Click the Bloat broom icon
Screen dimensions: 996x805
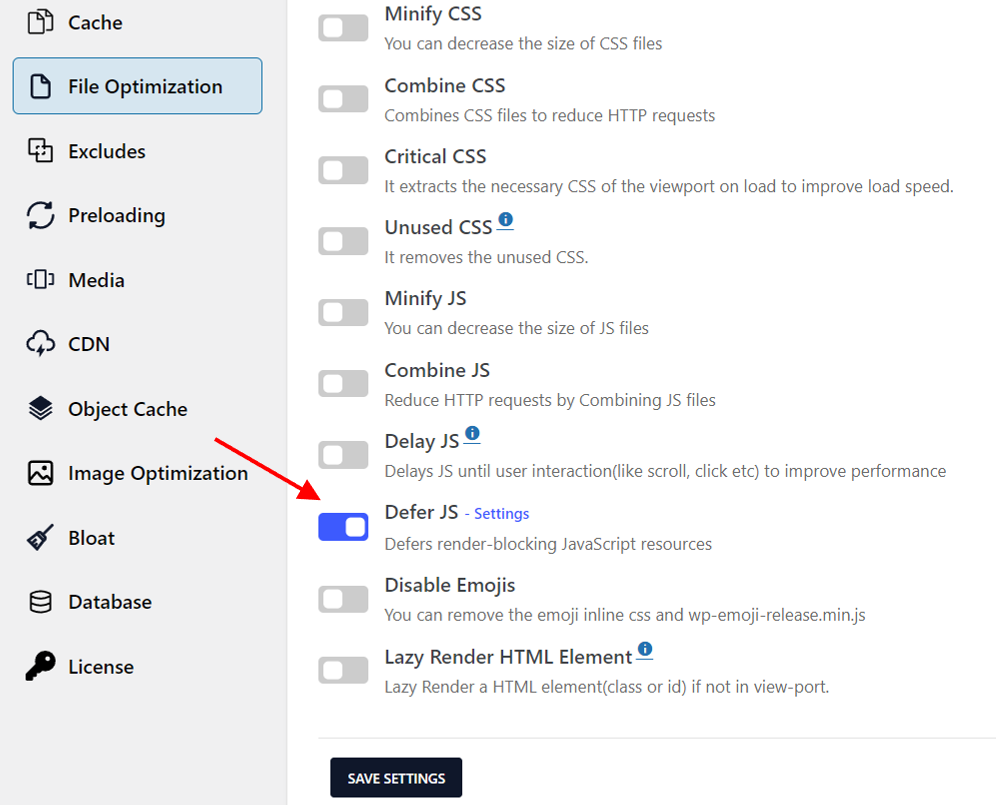[40, 538]
